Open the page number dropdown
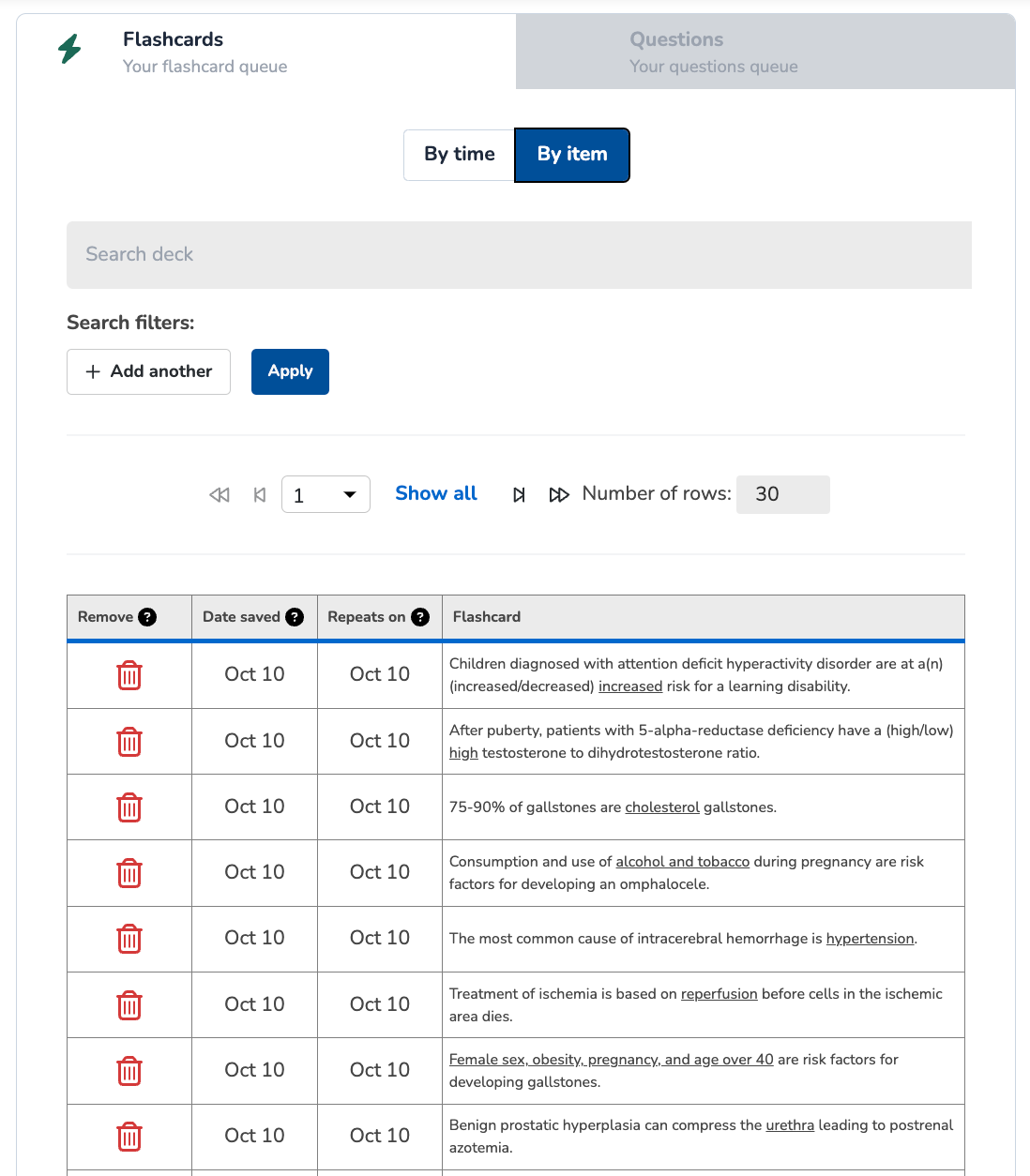 coord(326,495)
